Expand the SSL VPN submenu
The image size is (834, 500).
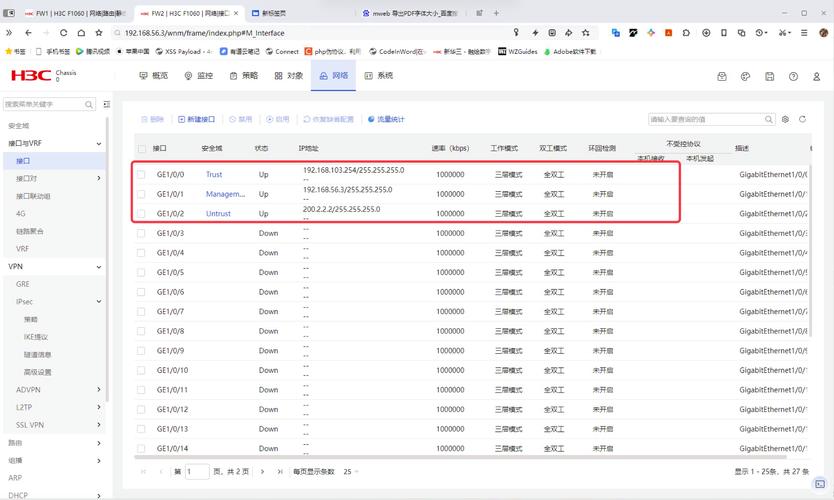(98, 425)
